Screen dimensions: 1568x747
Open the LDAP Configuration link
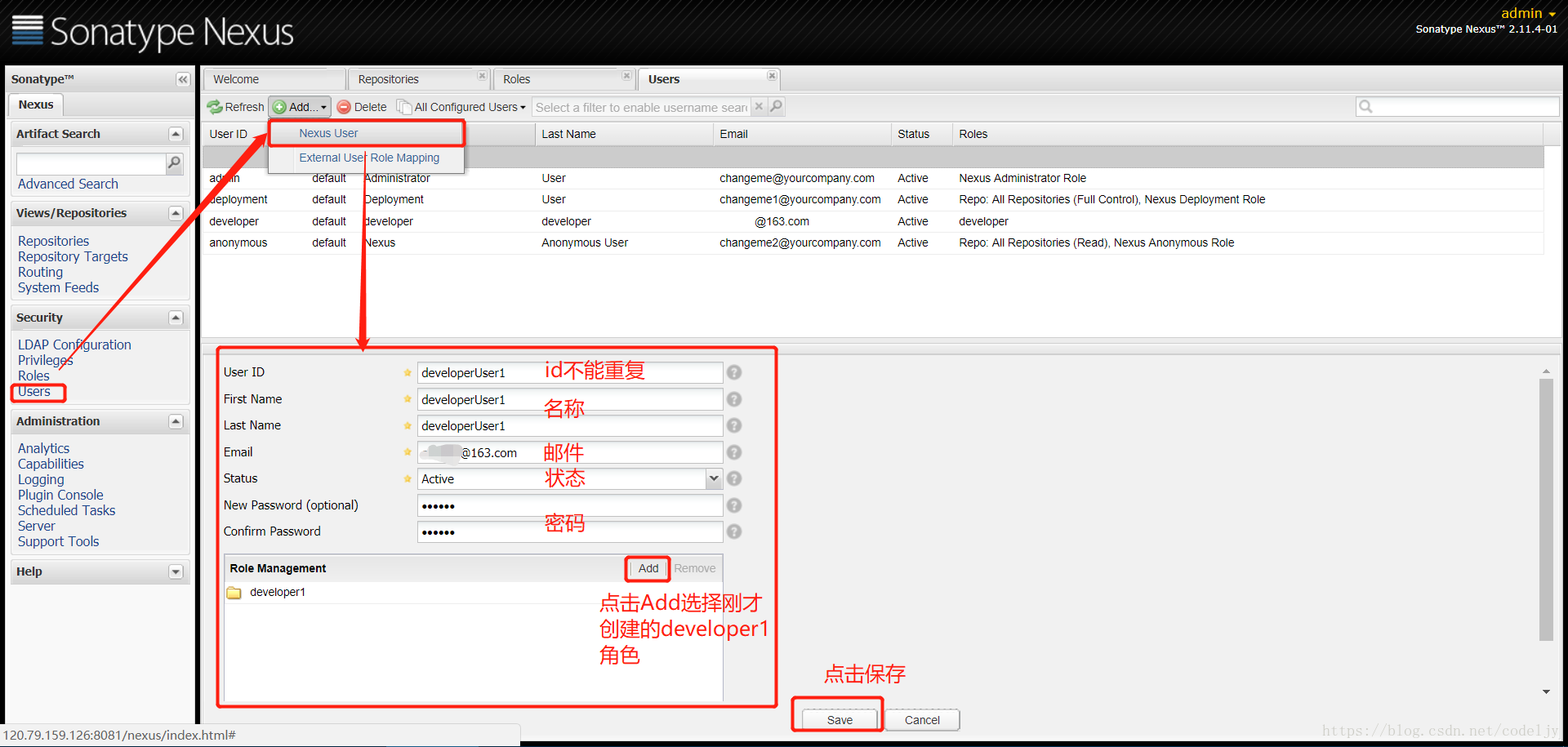pos(74,345)
